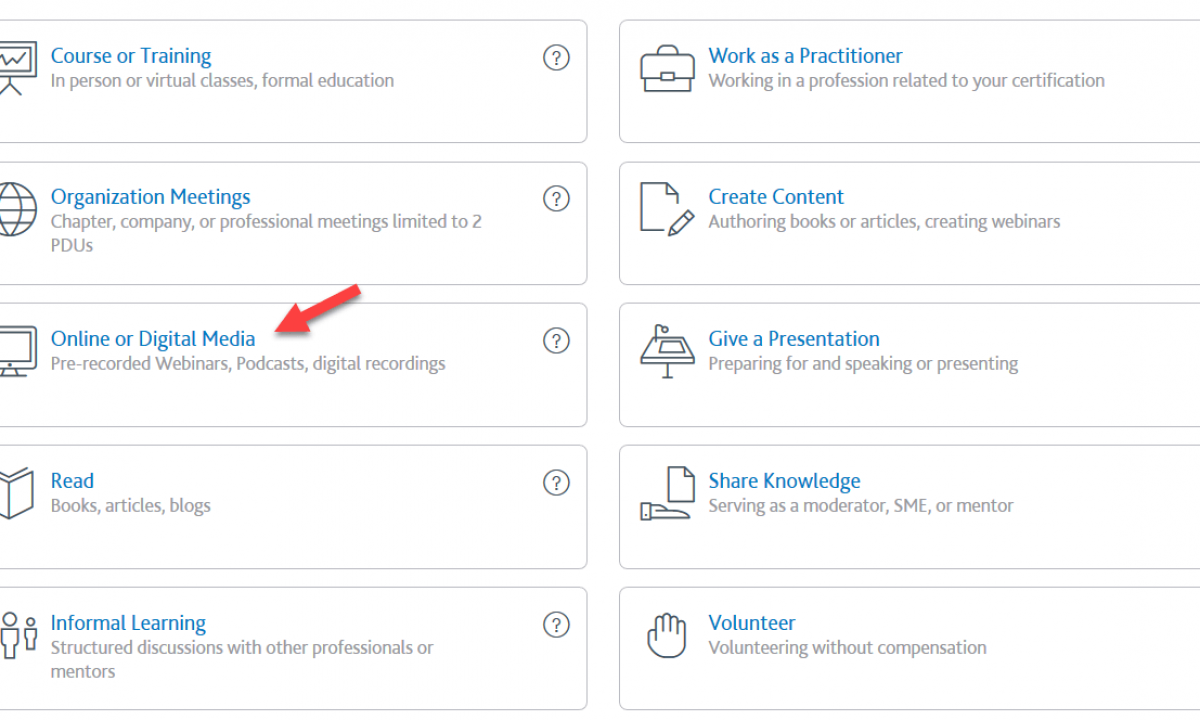This screenshot has height=720, width=1200.
Task: Show help tooltip for Organization Meetings
Action: click(x=556, y=198)
